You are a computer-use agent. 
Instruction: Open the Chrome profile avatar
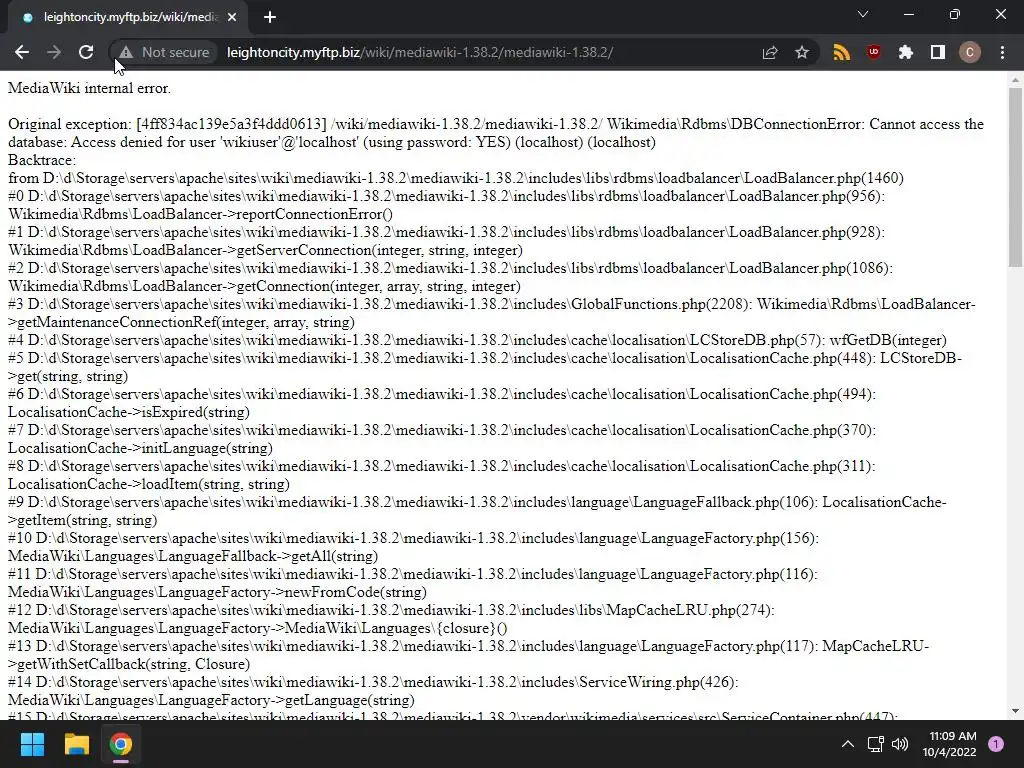click(x=970, y=52)
